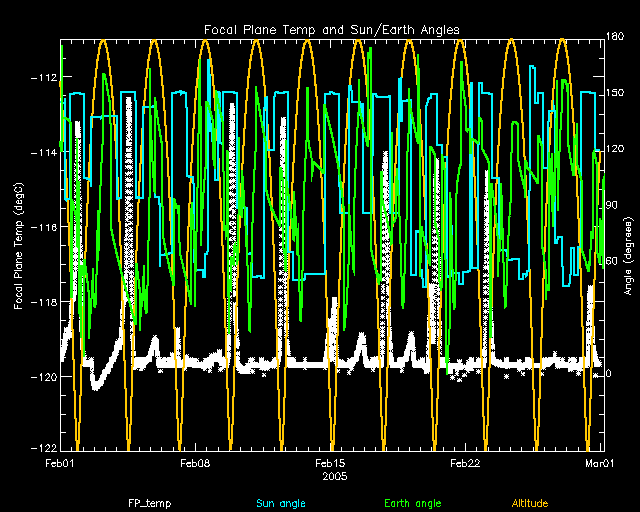The height and width of the screenshot is (512, 640).
Task: Click the Mar01 date tick label
Action: 599,464
